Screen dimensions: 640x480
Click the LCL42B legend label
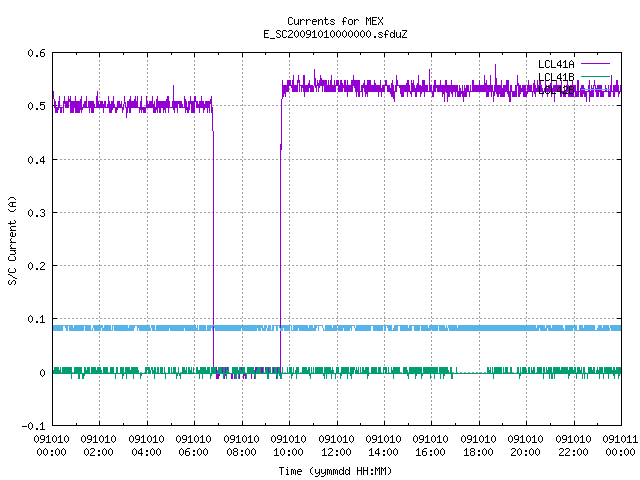[556, 90]
